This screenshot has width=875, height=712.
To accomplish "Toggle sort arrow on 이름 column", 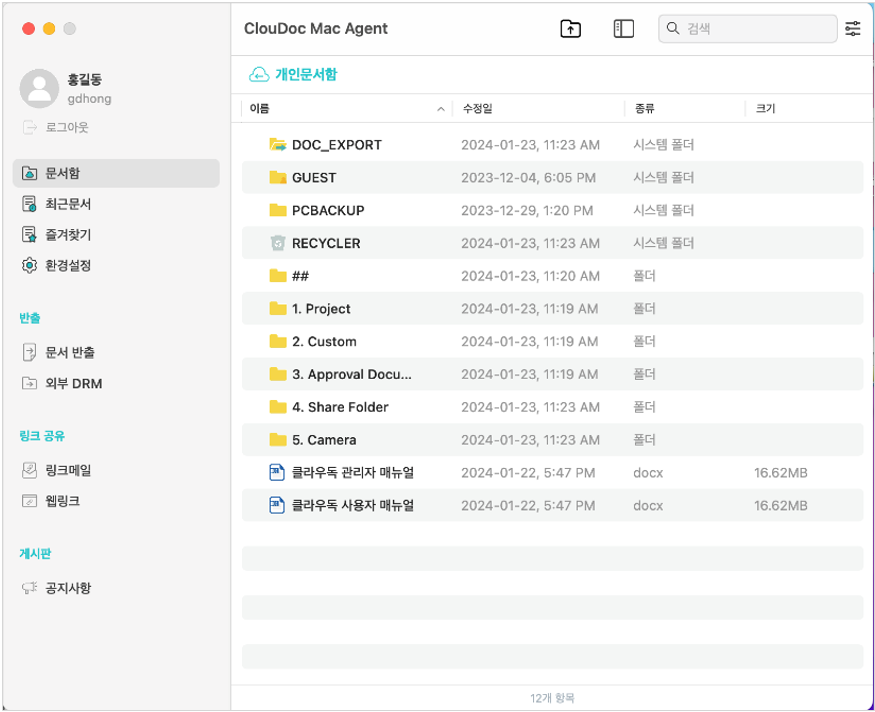I will click(x=441, y=109).
